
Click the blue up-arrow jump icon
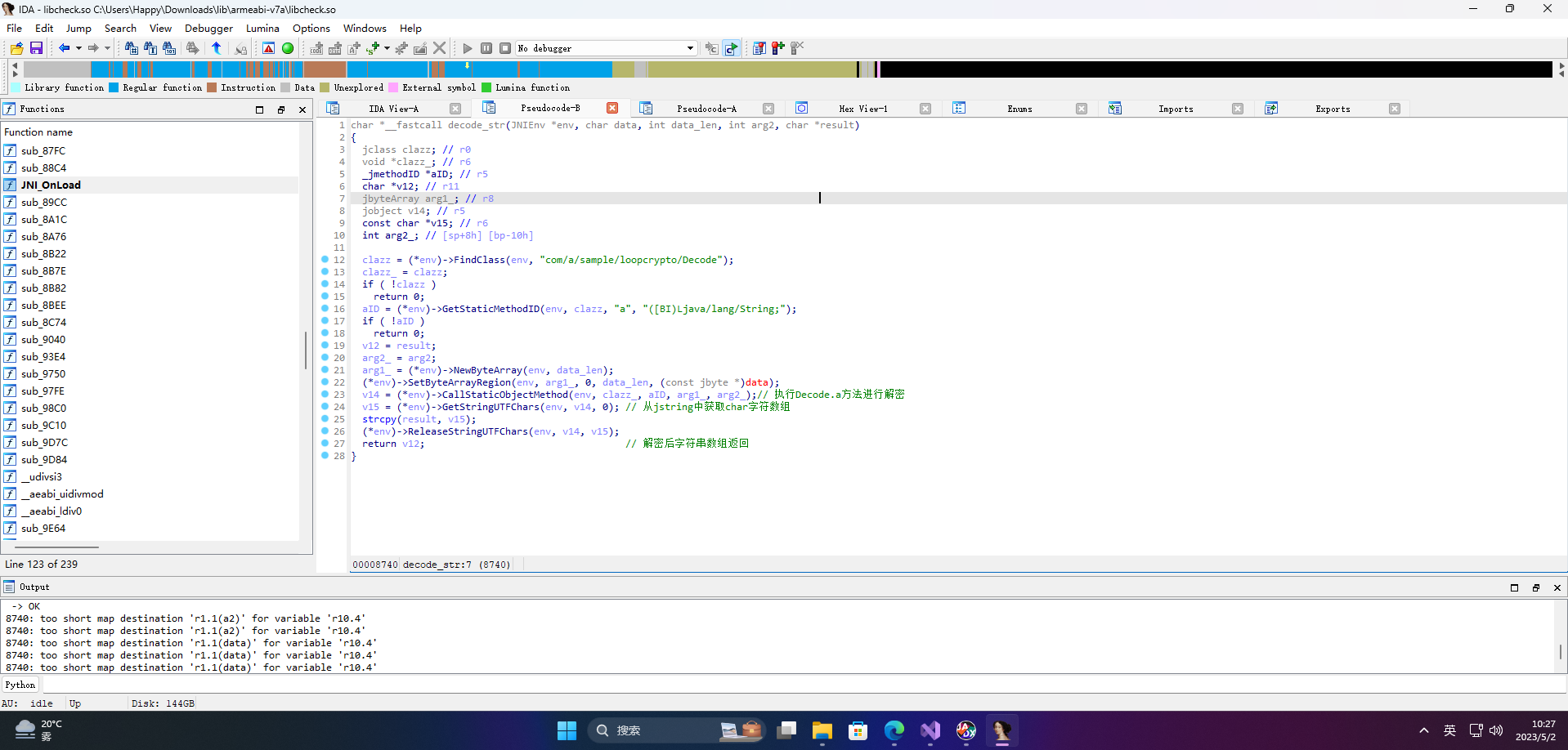tap(217, 48)
